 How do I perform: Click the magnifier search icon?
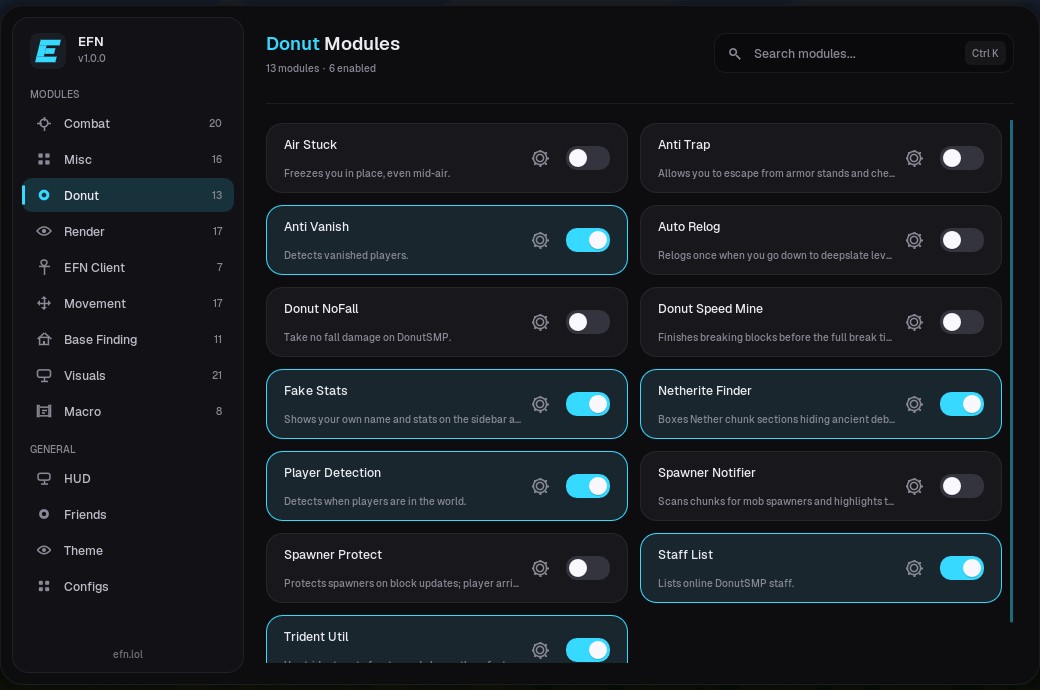pos(734,54)
